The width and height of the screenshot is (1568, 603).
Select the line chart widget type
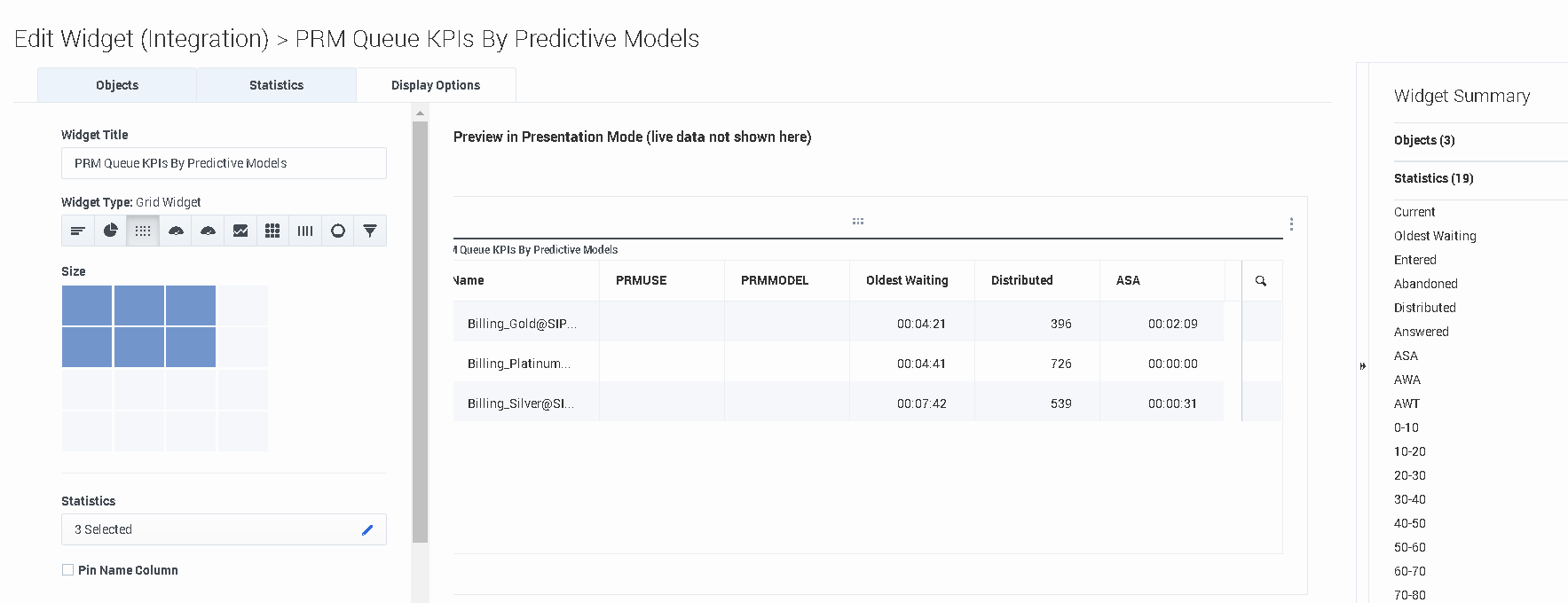coord(240,231)
